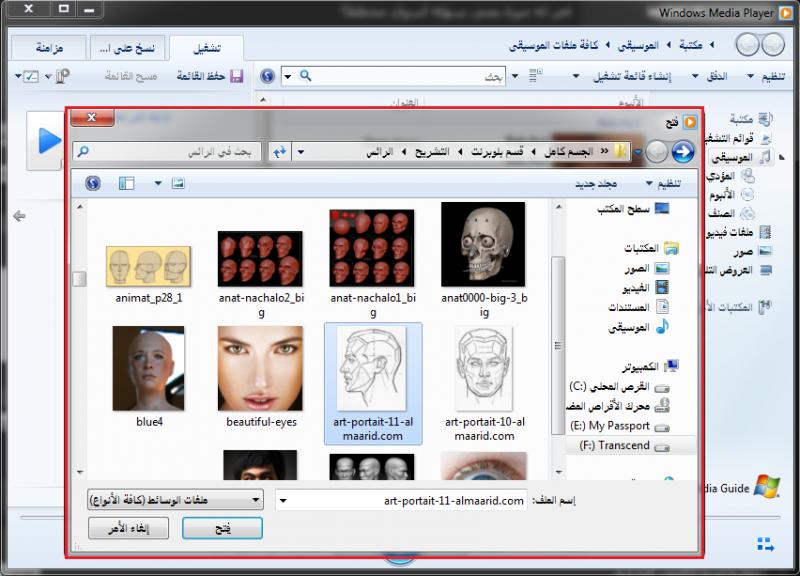Click the view options icon in Media Player toolbar
Image resolution: width=800 pixels, height=576 pixels.
point(536,76)
